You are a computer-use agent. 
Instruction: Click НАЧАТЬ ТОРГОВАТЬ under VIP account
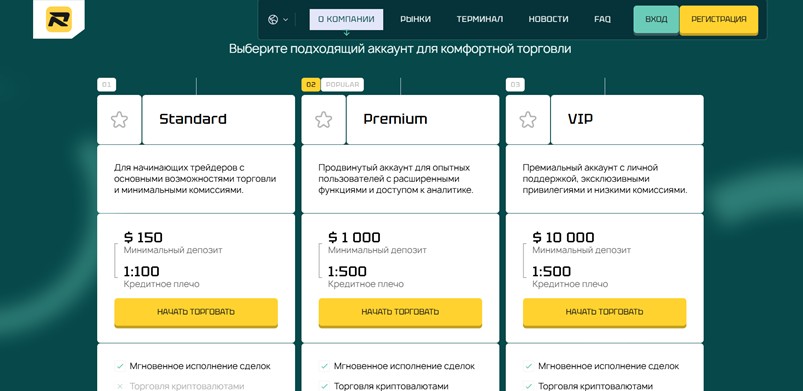(604, 312)
